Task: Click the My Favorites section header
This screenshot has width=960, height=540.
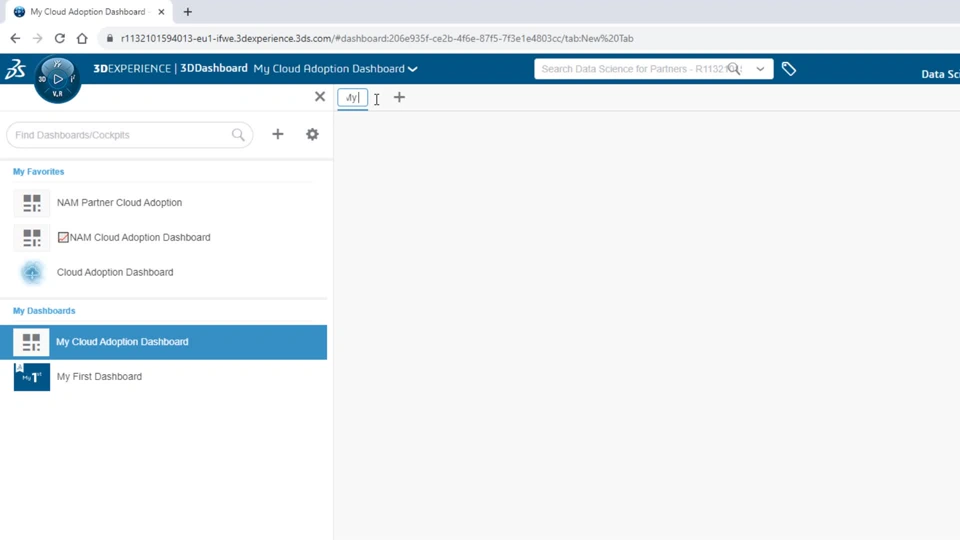Action: pyautogui.click(x=39, y=171)
